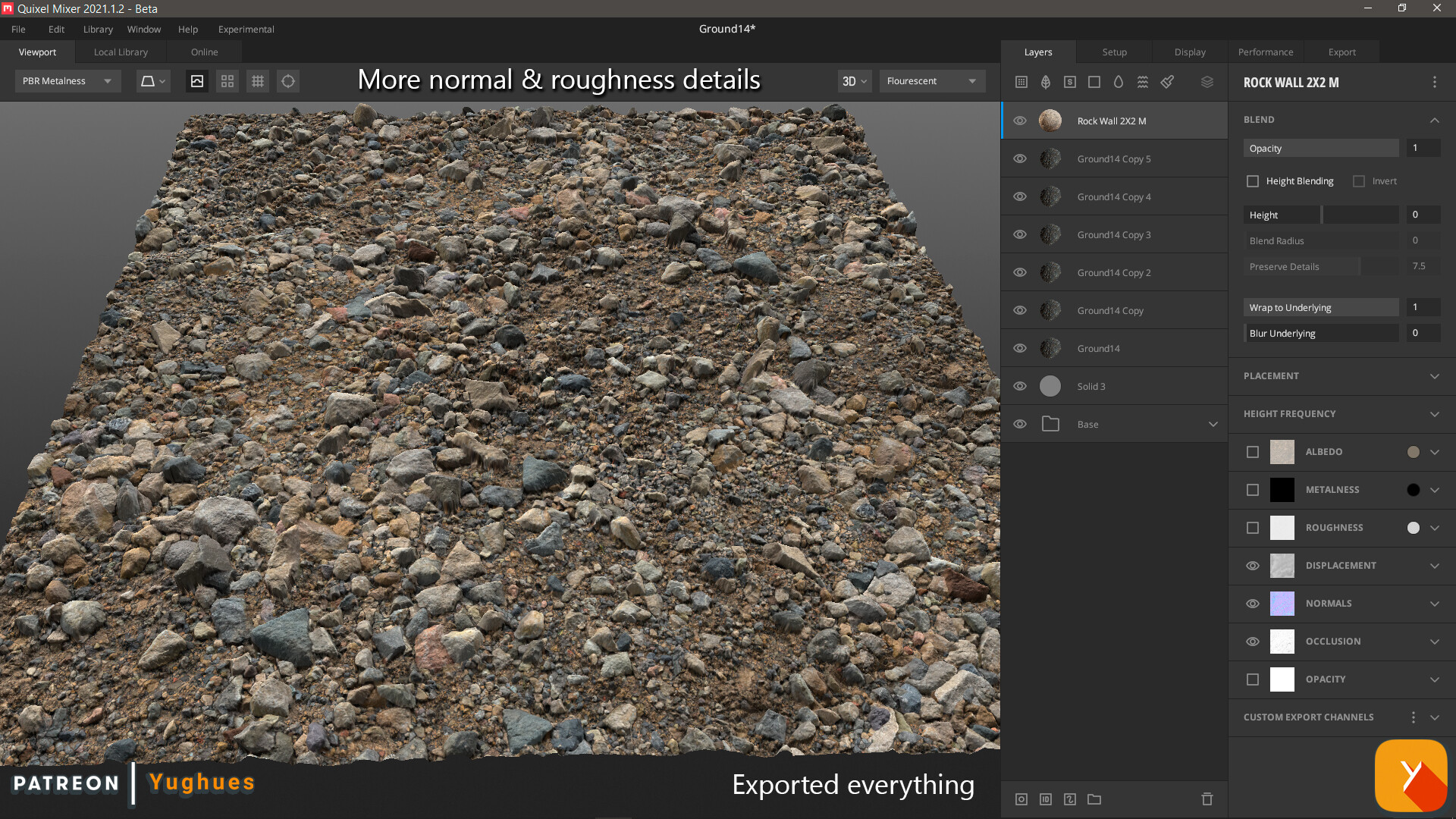Screen dimensions: 1456x819
Task: Open the layer stack icon on toolbar right
Action: (x=1207, y=81)
